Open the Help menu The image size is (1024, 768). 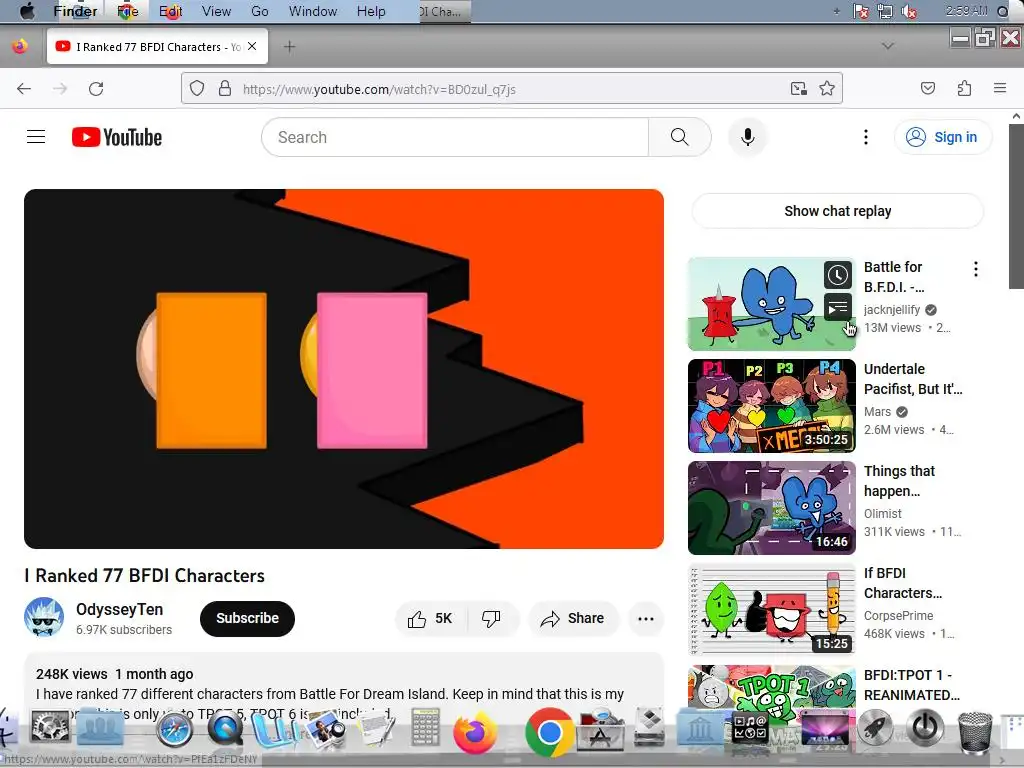point(371,11)
